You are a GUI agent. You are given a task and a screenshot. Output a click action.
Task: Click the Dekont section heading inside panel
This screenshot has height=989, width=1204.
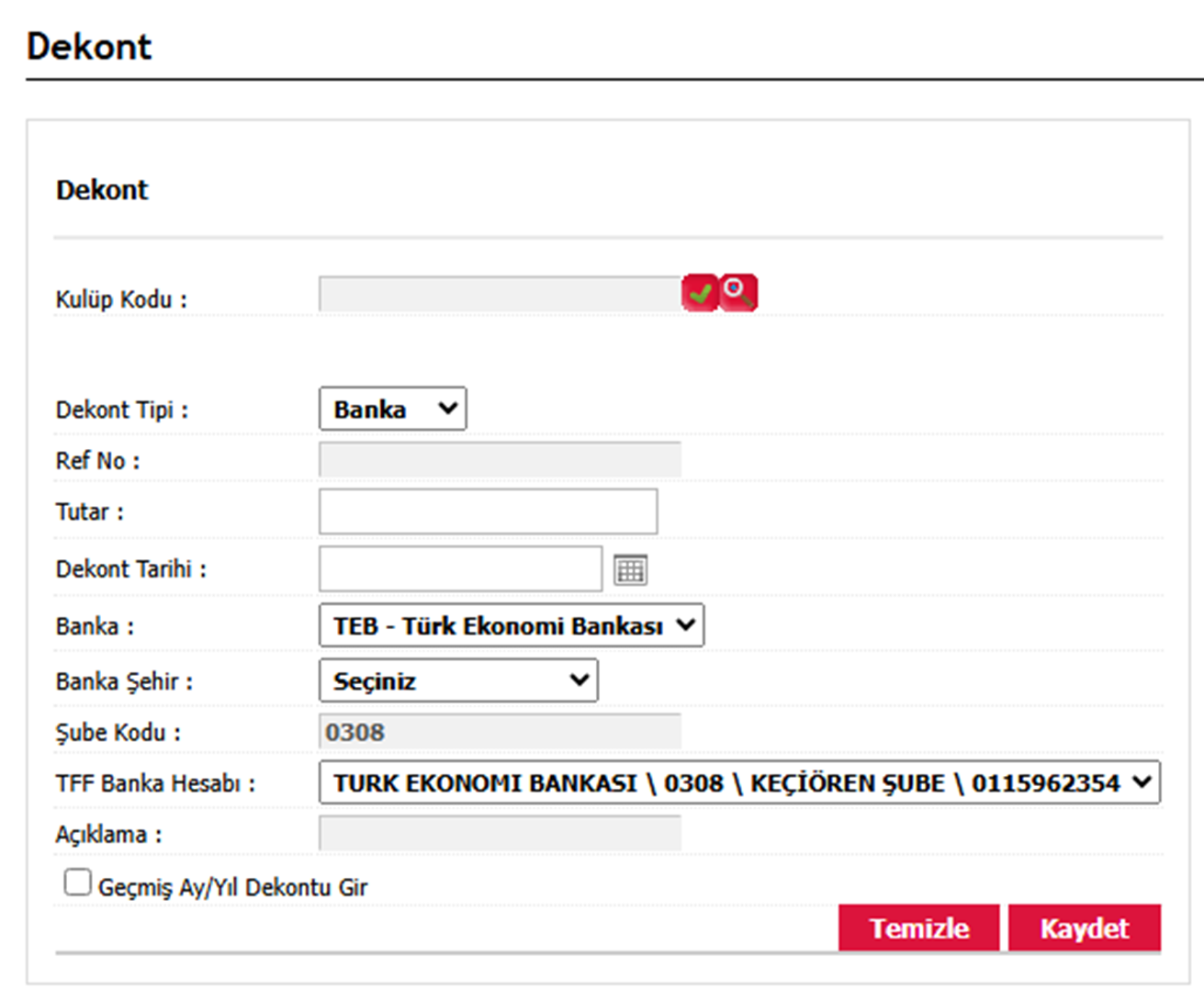pos(102,190)
